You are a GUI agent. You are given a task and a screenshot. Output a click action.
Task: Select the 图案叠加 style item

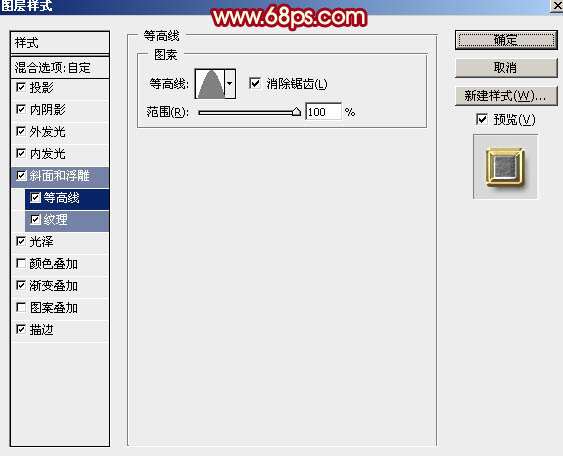[x=60, y=308]
